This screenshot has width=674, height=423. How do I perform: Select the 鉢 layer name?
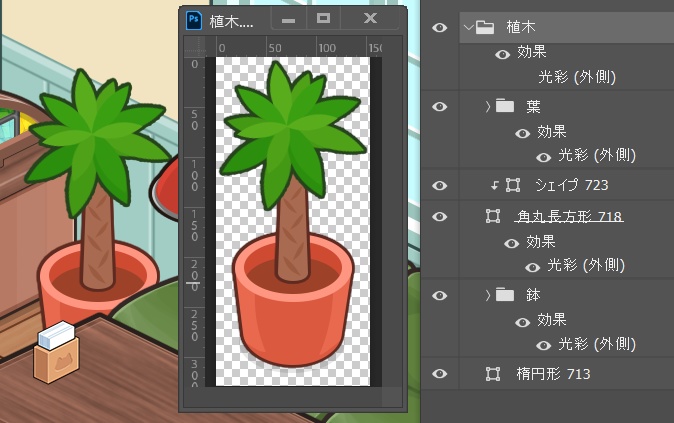[x=533, y=295]
